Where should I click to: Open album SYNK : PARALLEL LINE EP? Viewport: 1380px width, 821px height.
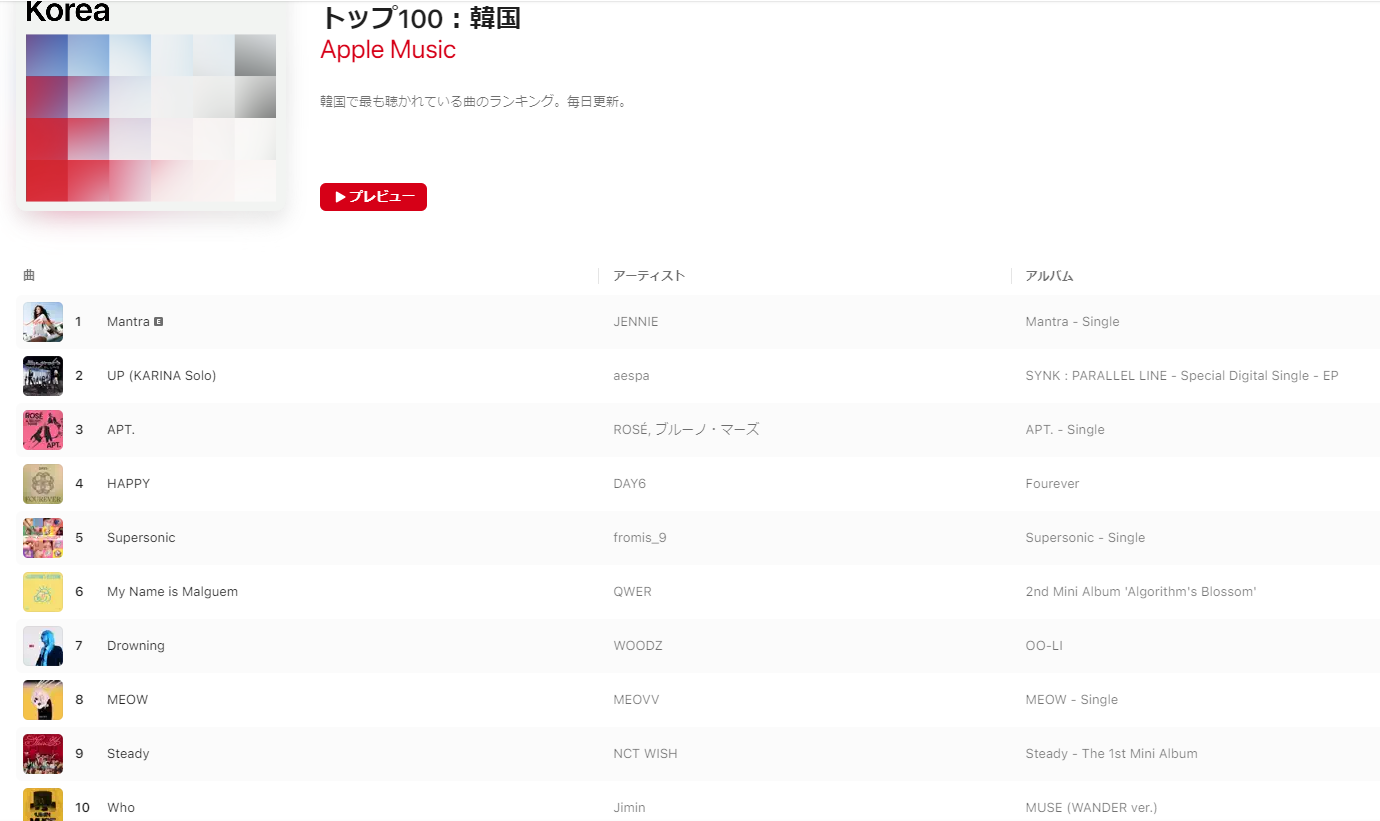pos(1182,376)
